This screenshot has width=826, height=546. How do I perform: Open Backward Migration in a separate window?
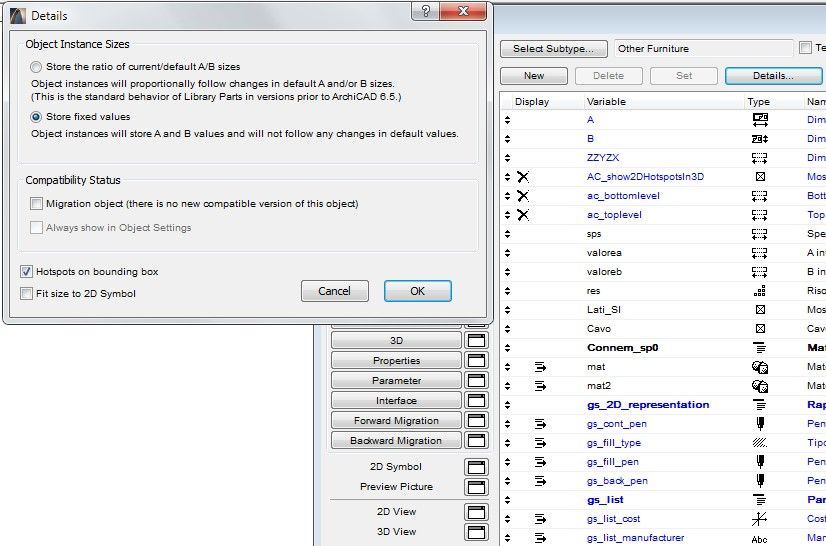tap(476, 441)
